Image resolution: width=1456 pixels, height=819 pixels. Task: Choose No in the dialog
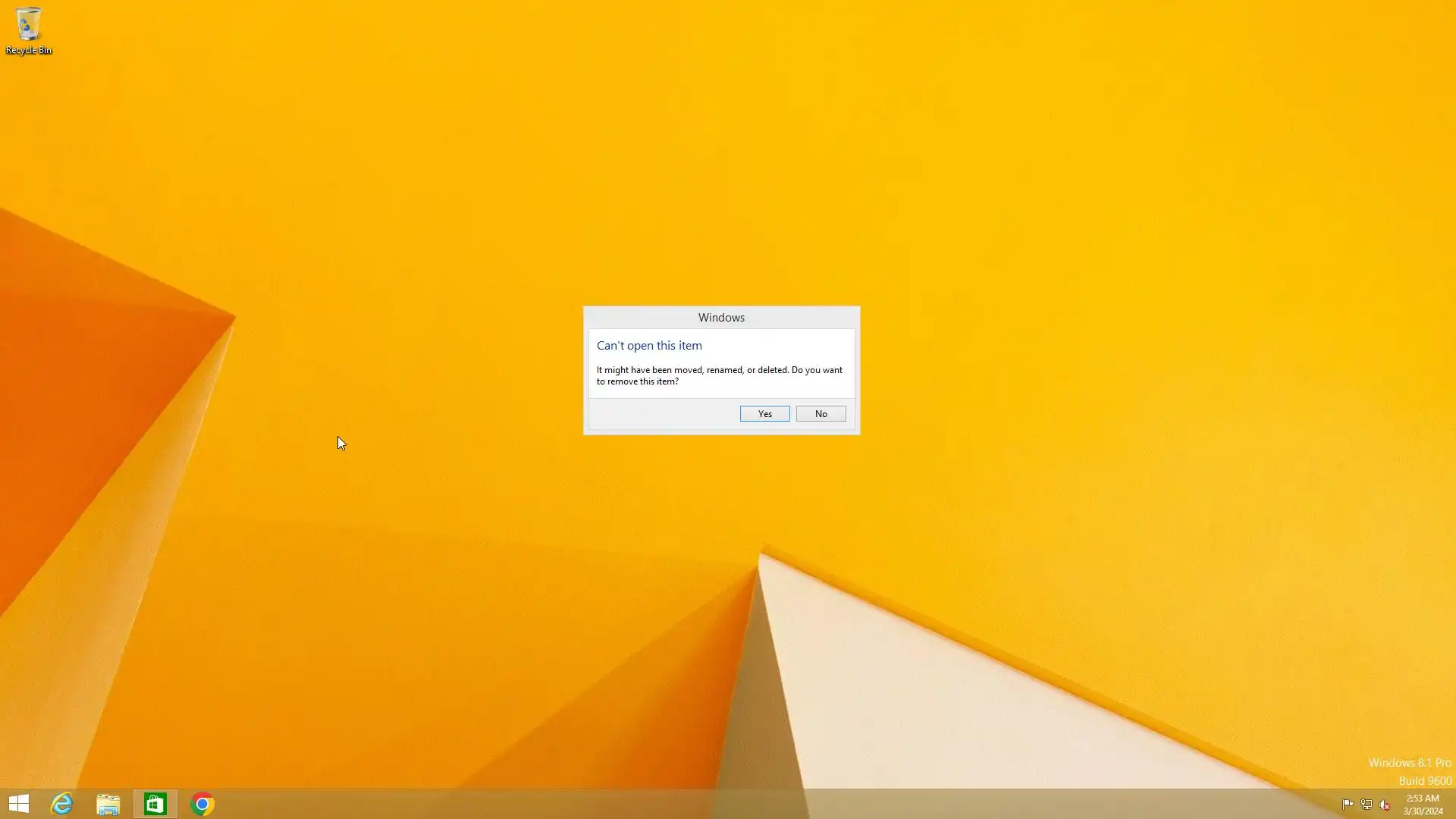click(821, 414)
